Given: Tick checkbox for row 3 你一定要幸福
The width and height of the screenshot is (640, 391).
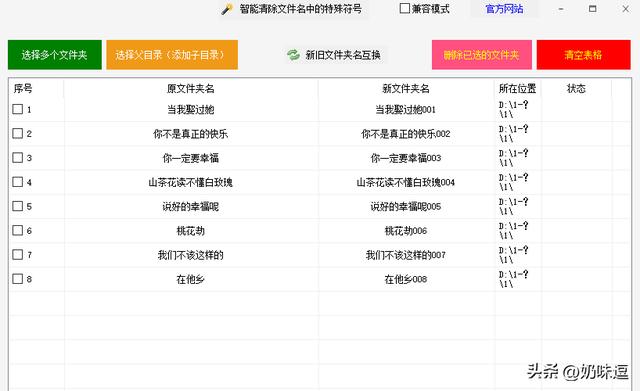Looking at the screenshot, I should (18, 158).
